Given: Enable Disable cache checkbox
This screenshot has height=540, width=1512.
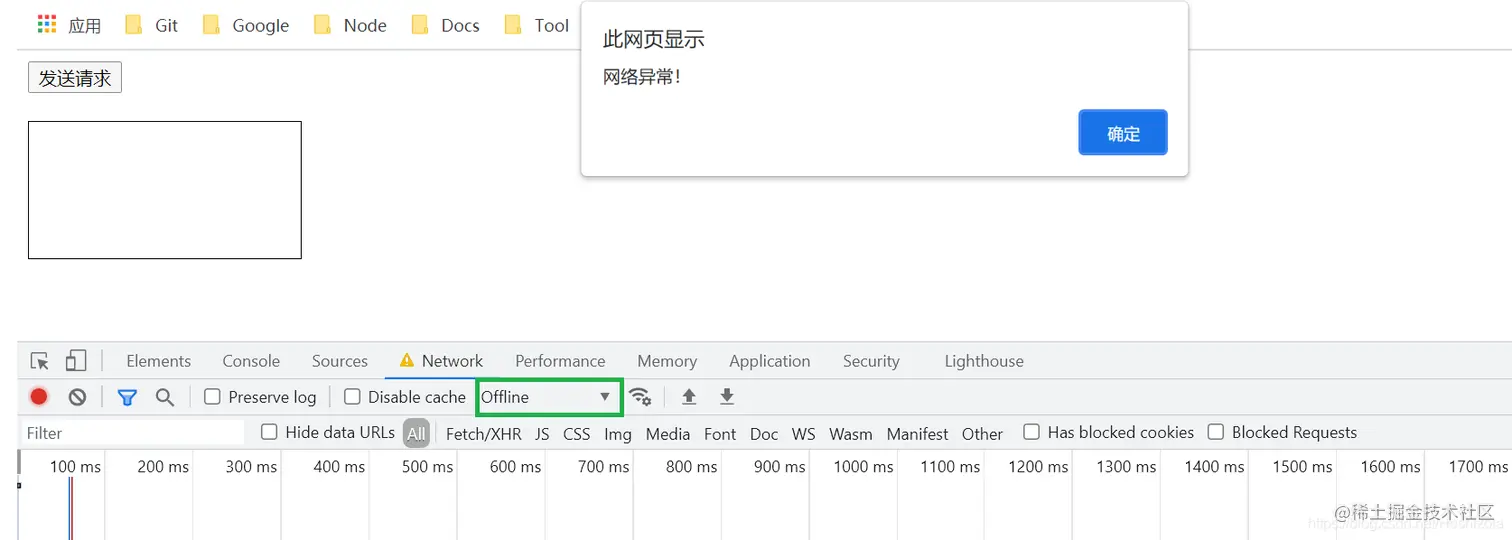Looking at the screenshot, I should coord(352,397).
